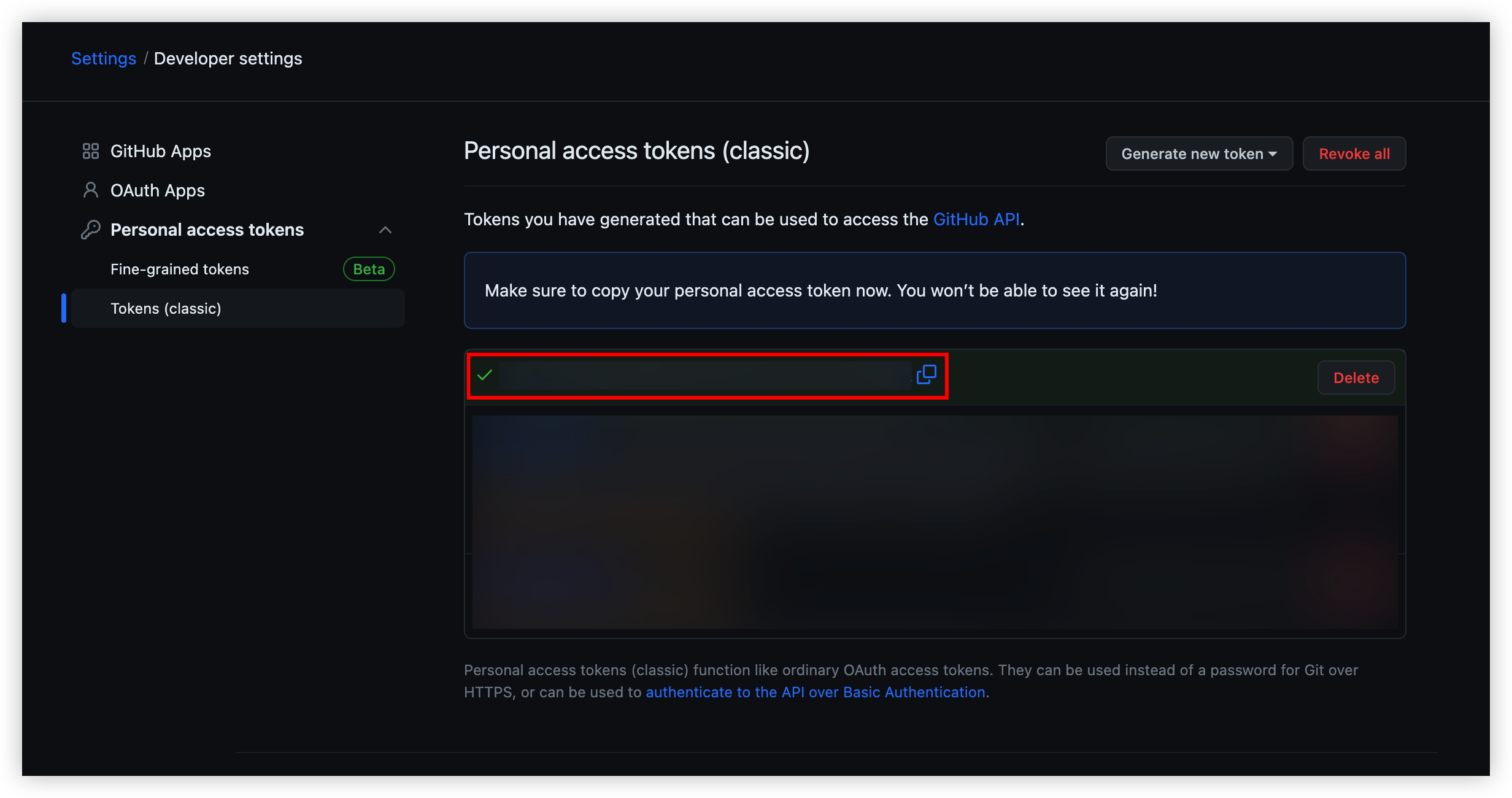The image size is (1512, 798).
Task: Open the GitHub API link
Action: [976, 219]
